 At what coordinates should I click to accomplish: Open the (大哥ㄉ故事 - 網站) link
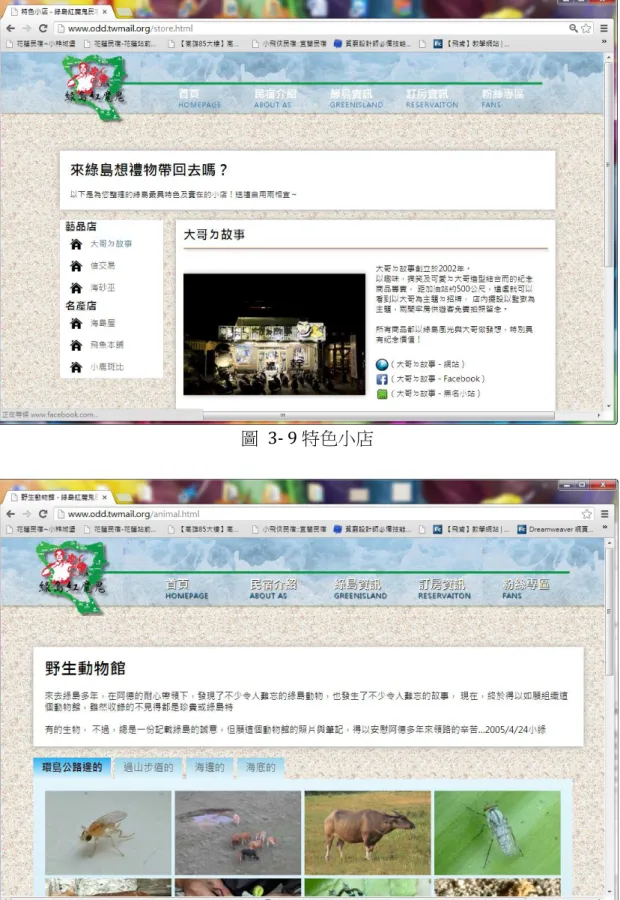(428, 364)
